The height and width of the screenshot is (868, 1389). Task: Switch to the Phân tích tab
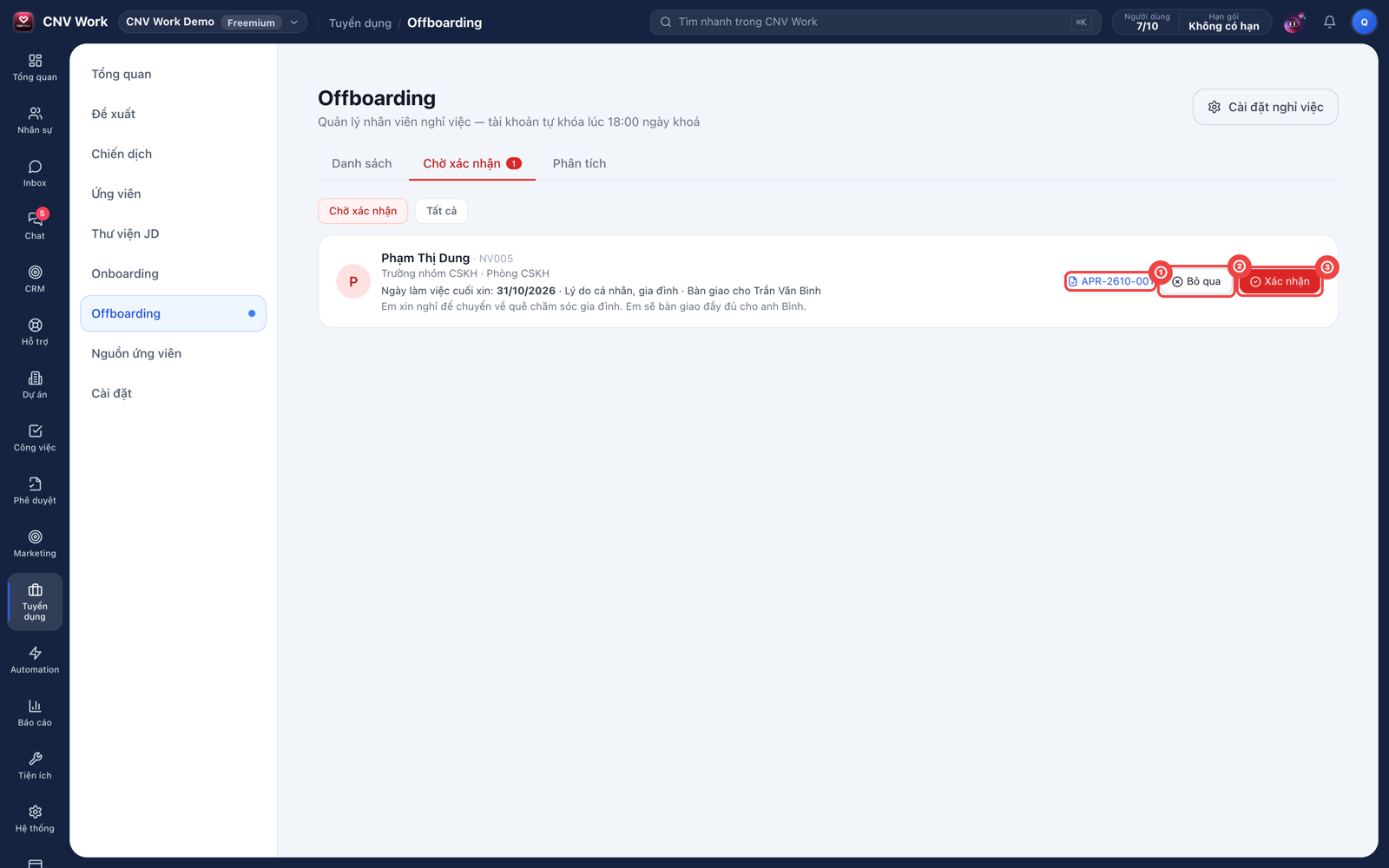[x=579, y=163]
